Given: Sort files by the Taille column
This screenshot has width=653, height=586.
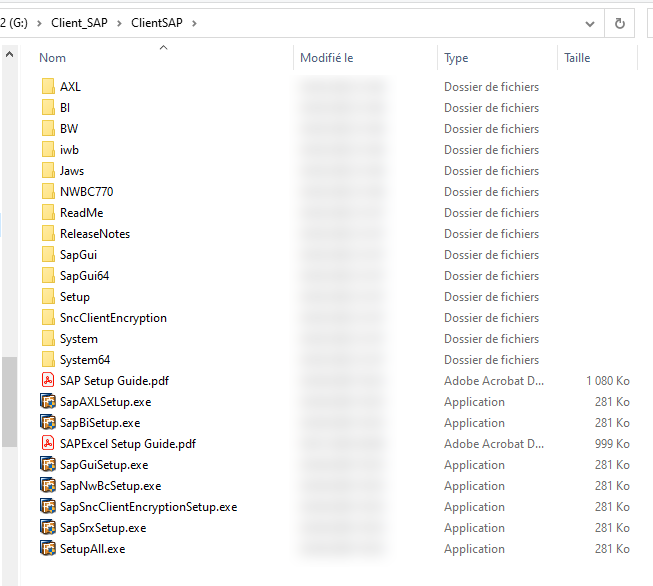Looking at the screenshot, I should [x=577, y=58].
